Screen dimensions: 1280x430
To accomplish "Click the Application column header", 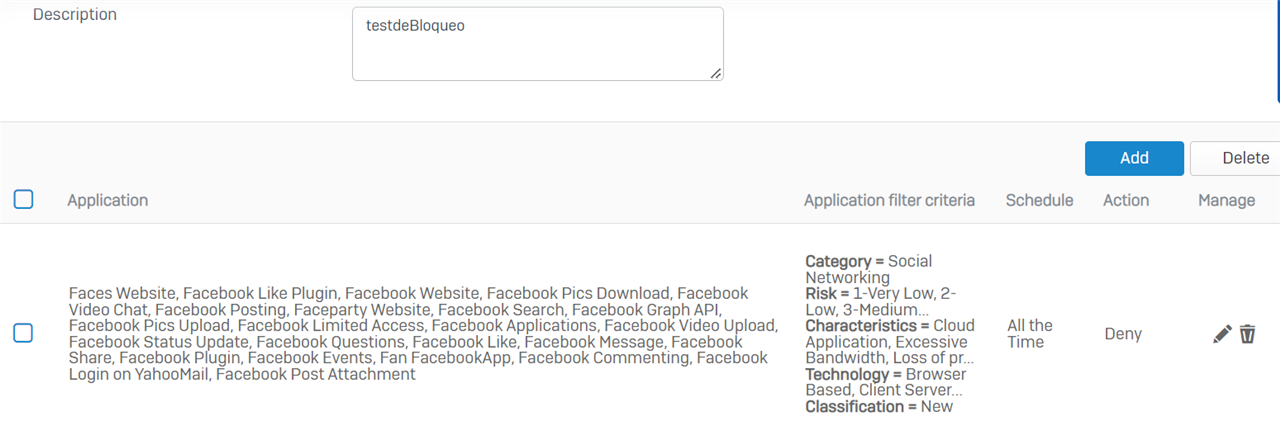I will 108,200.
